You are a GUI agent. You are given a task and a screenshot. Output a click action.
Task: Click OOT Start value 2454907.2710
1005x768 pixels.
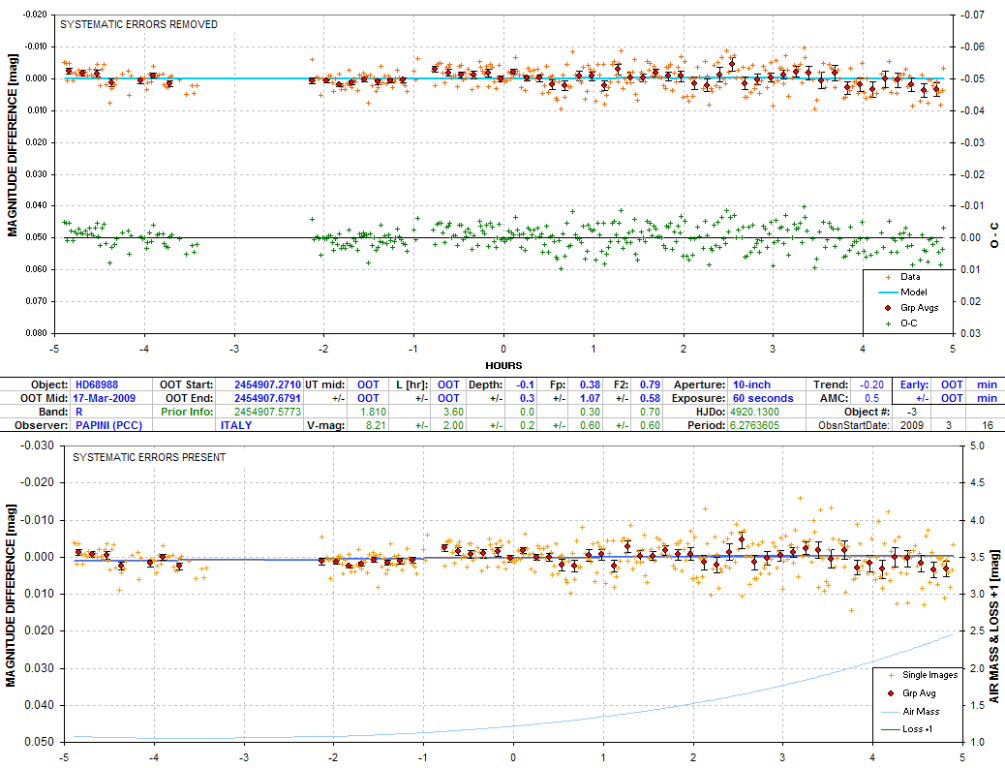coord(267,385)
